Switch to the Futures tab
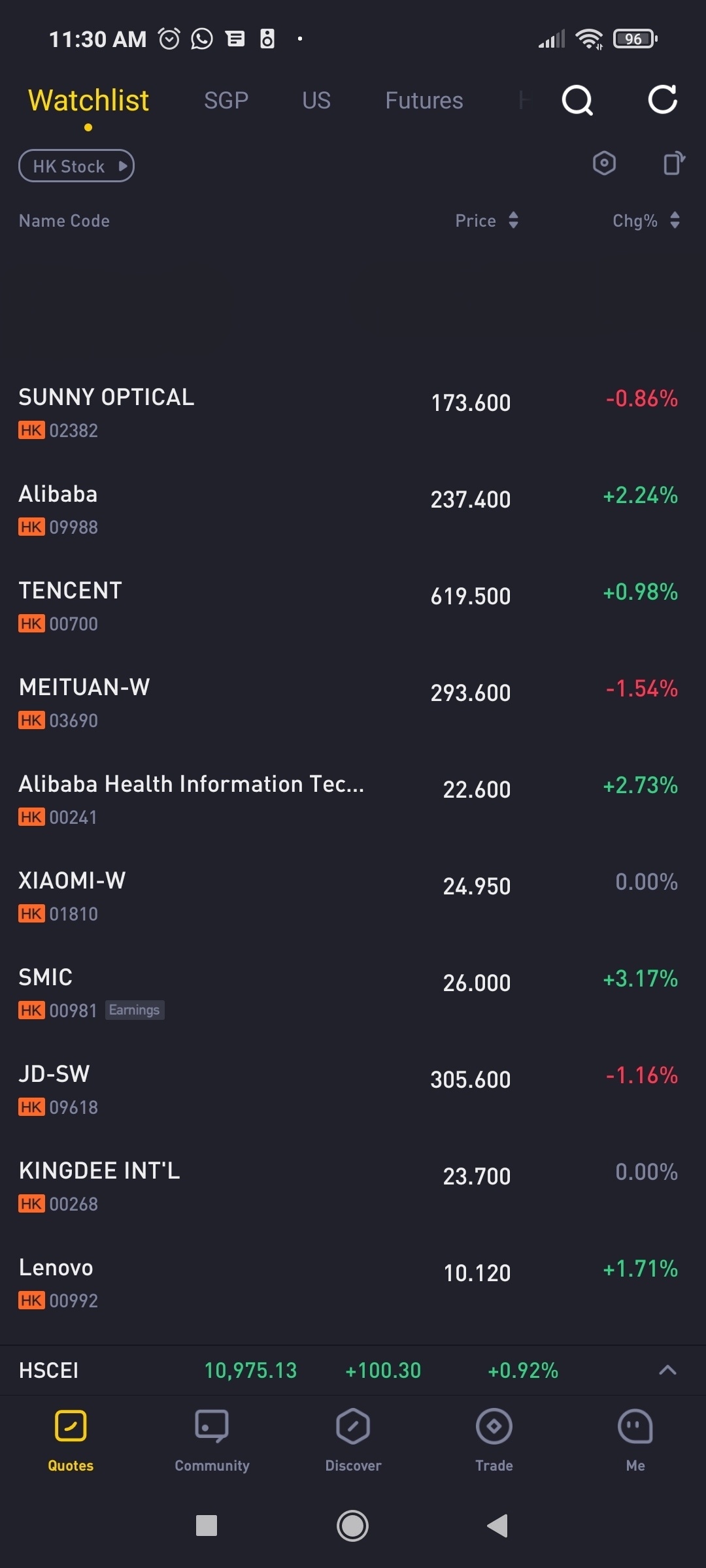Viewport: 706px width, 1568px height. click(x=424, y=101)
